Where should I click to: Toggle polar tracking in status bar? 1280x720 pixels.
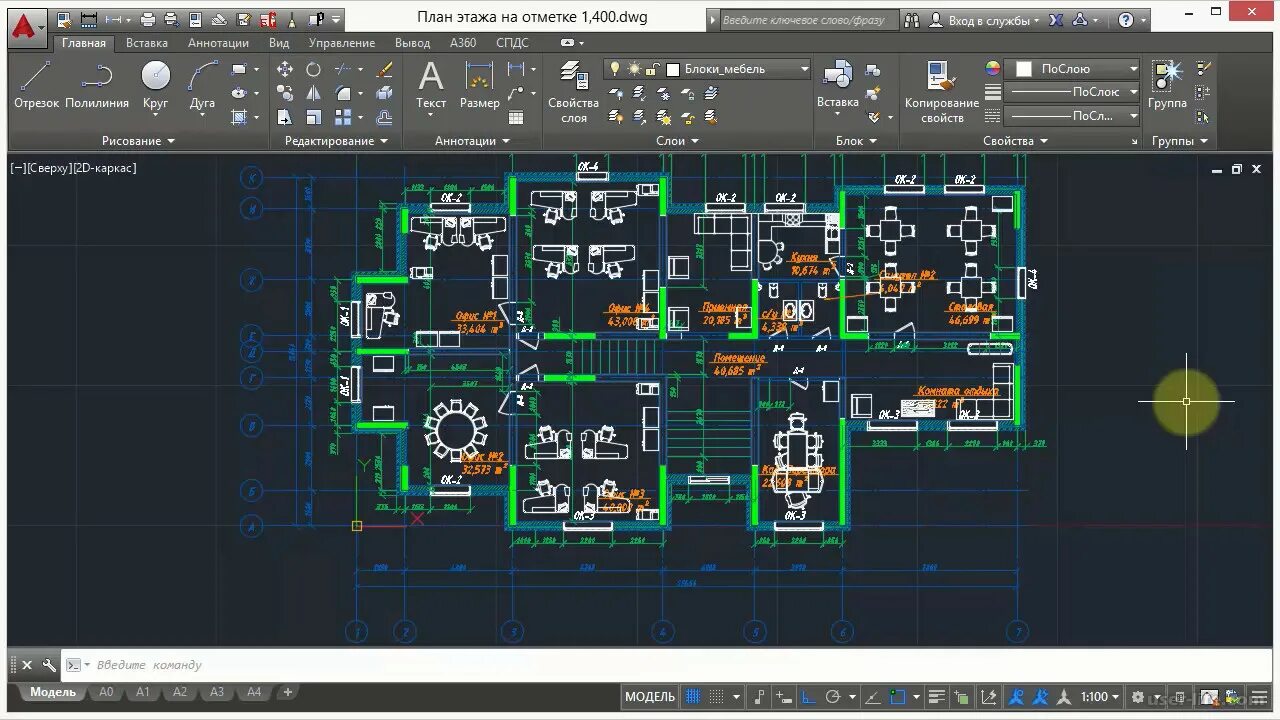tap(832, 697)
